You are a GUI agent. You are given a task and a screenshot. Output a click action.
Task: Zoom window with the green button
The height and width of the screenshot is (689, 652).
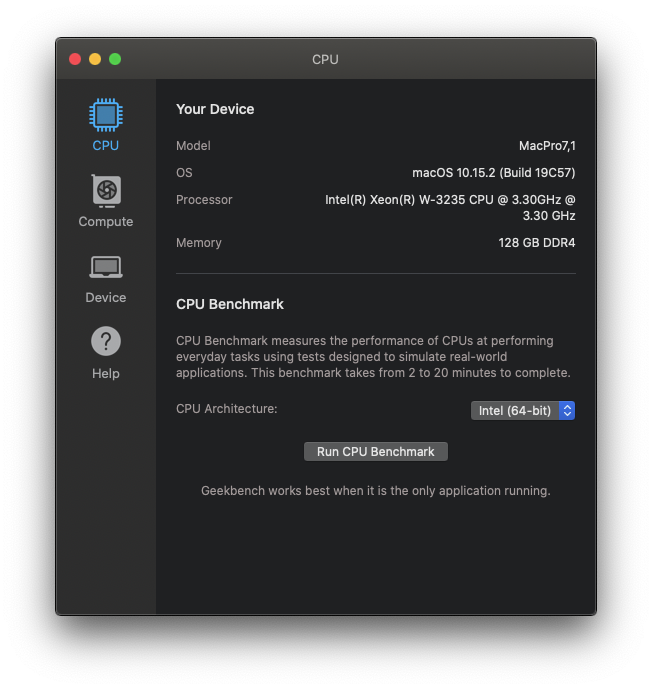coord(115,59)
